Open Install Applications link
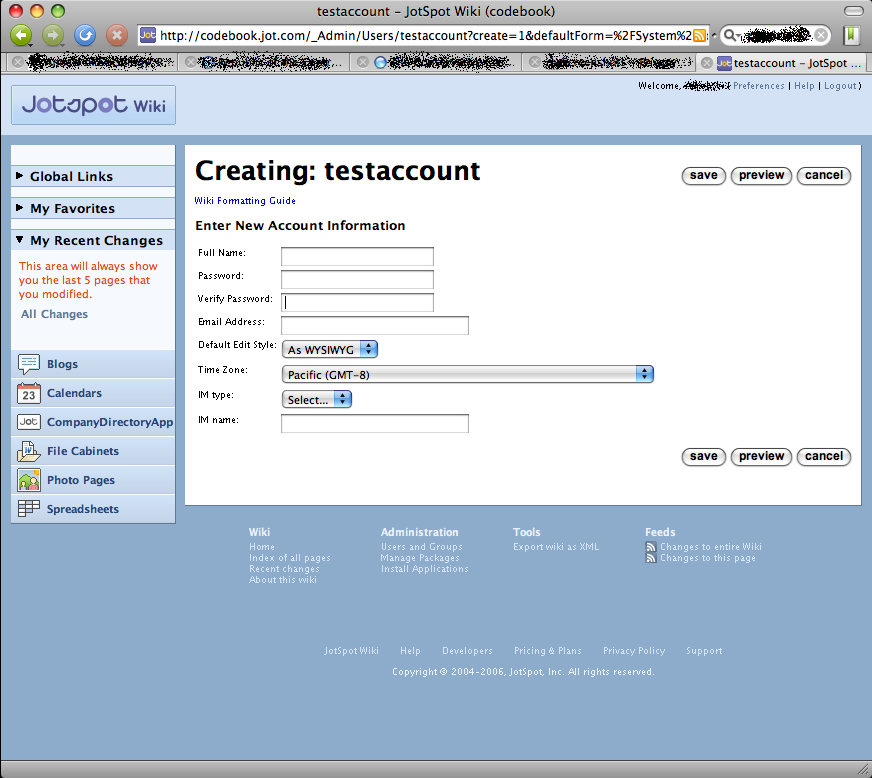 [x=424, y=569]
